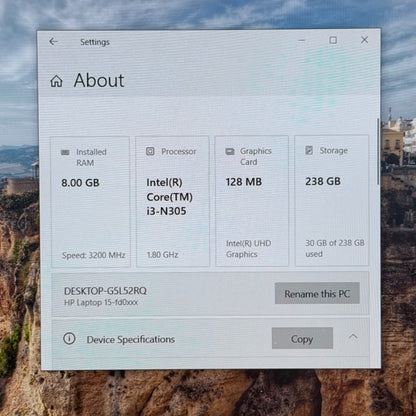Click the Installed RAM chip icon
The width and height of the screenshot is (416, 416).
click(x=65, y=152)
